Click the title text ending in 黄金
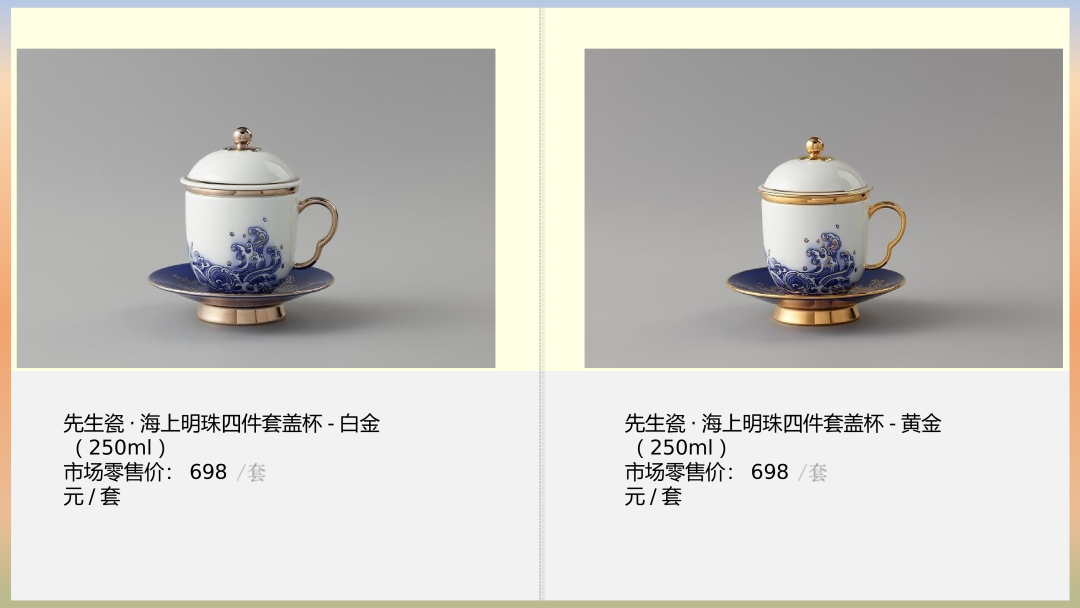 pos(782,423)
